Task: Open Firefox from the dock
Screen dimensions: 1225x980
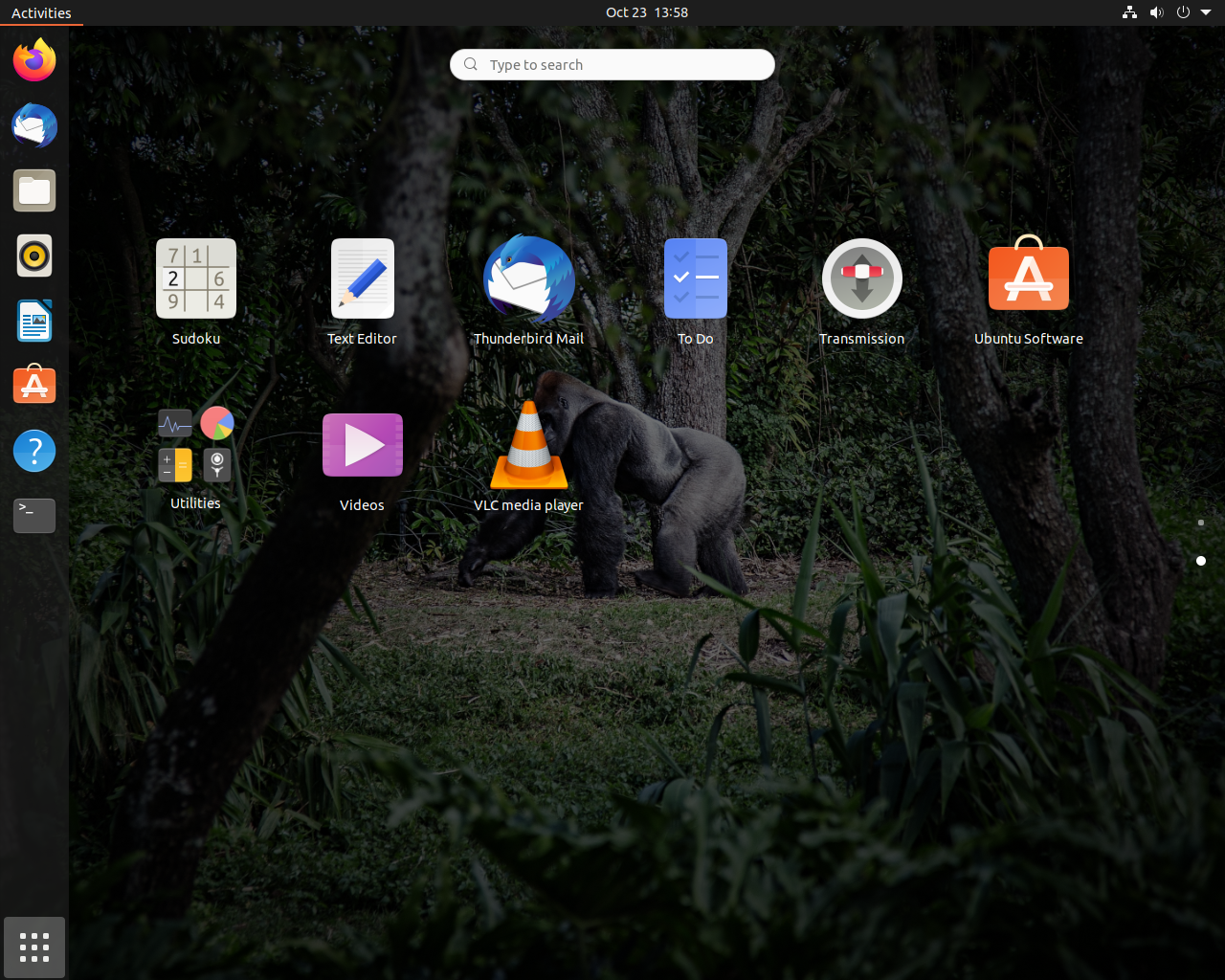Action: tap(34, 60)
